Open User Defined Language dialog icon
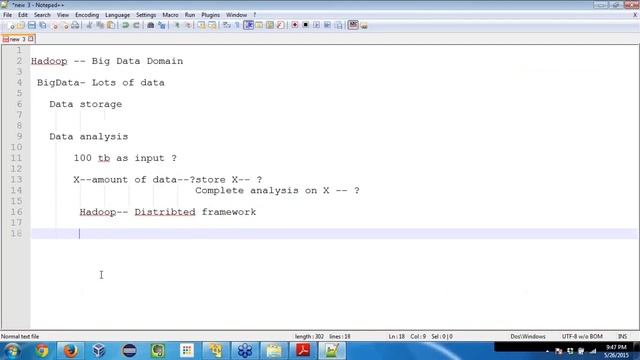The image size is (640, 360). pyautogui.click(x=259, y=25)
